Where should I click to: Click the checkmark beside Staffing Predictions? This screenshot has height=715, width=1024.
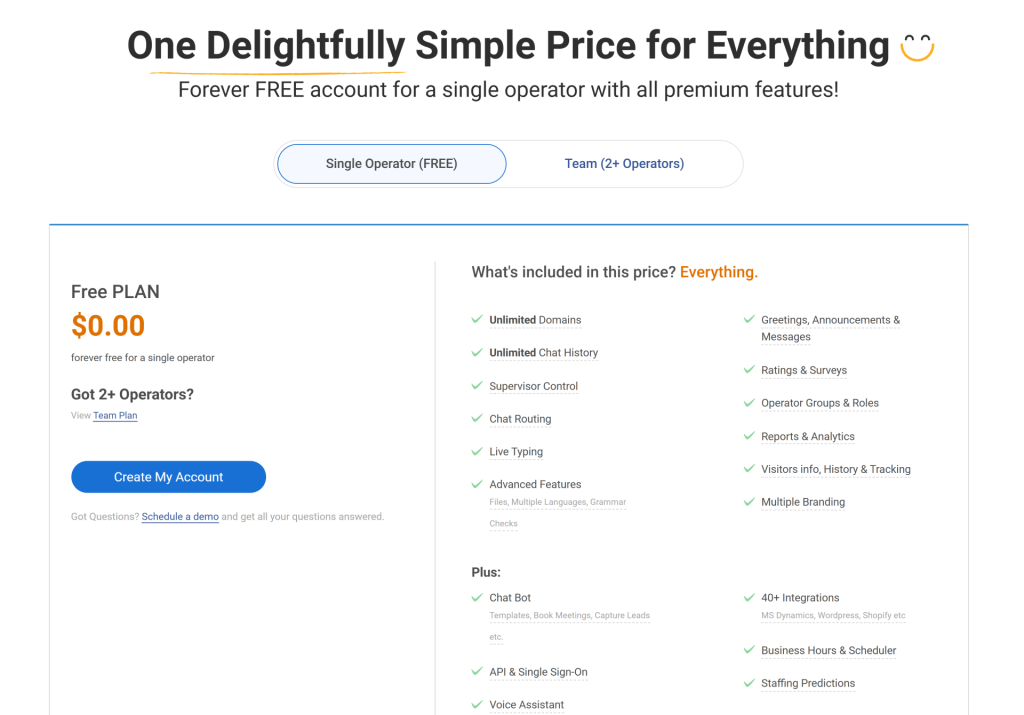point(749,683)
